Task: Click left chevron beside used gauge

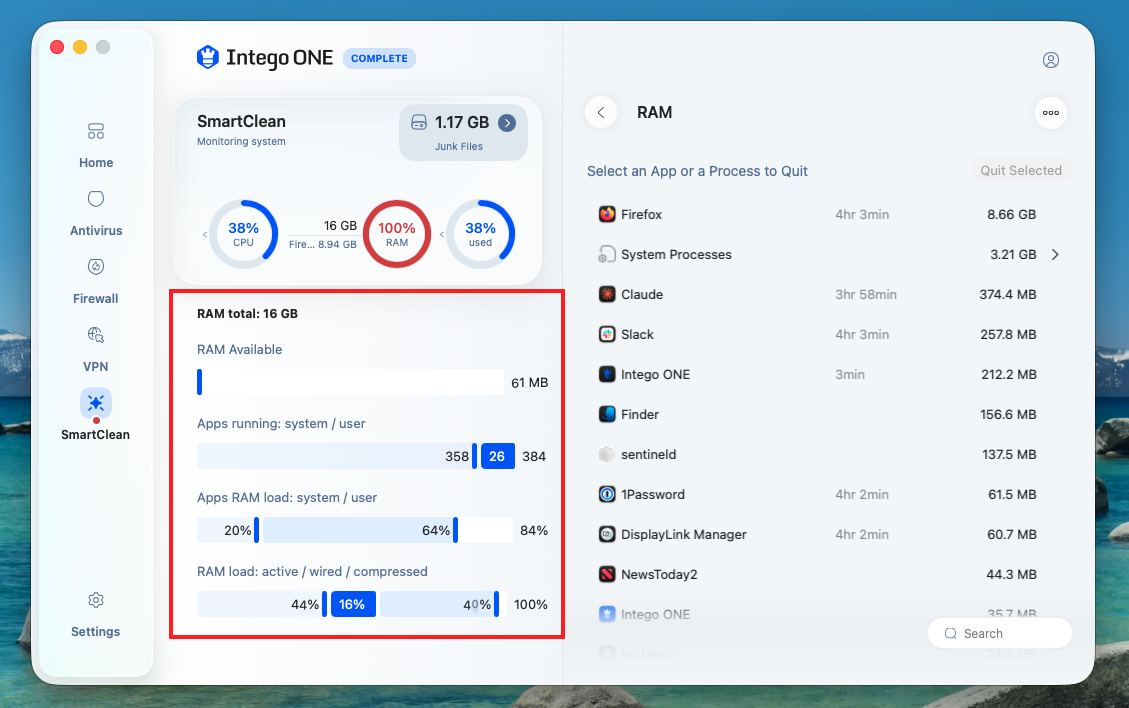Action: pos(441,235)
